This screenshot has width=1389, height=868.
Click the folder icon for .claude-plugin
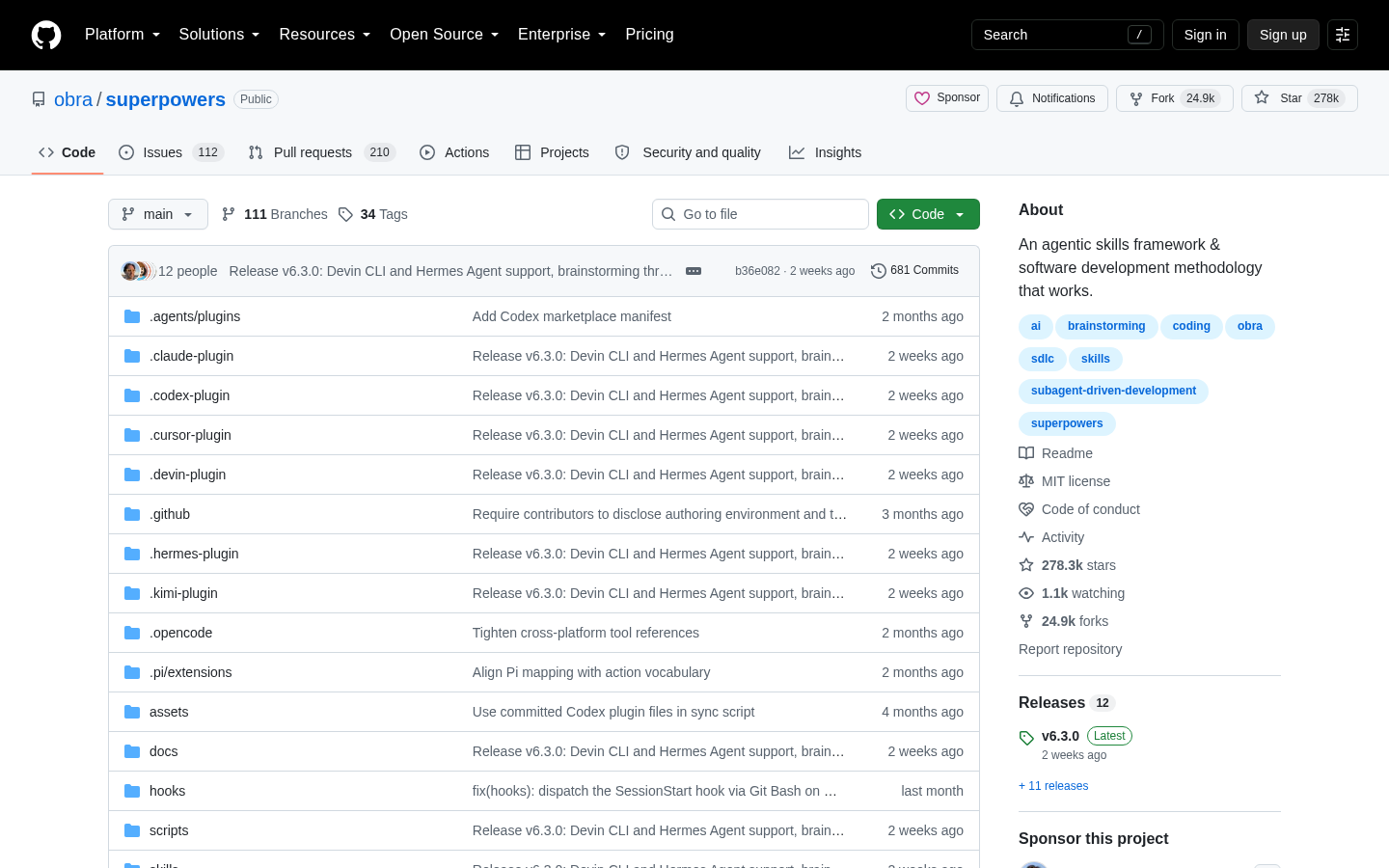coord(132,356)
